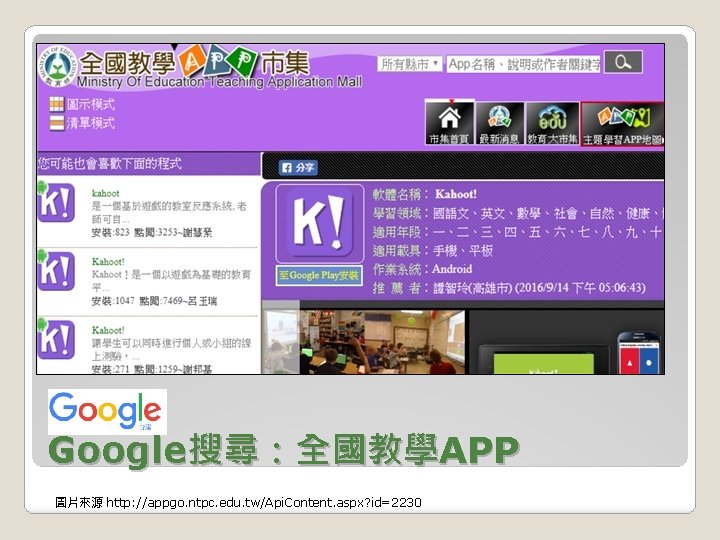Click the Google logo image
The image size is (720, 540).
[107, 411]
